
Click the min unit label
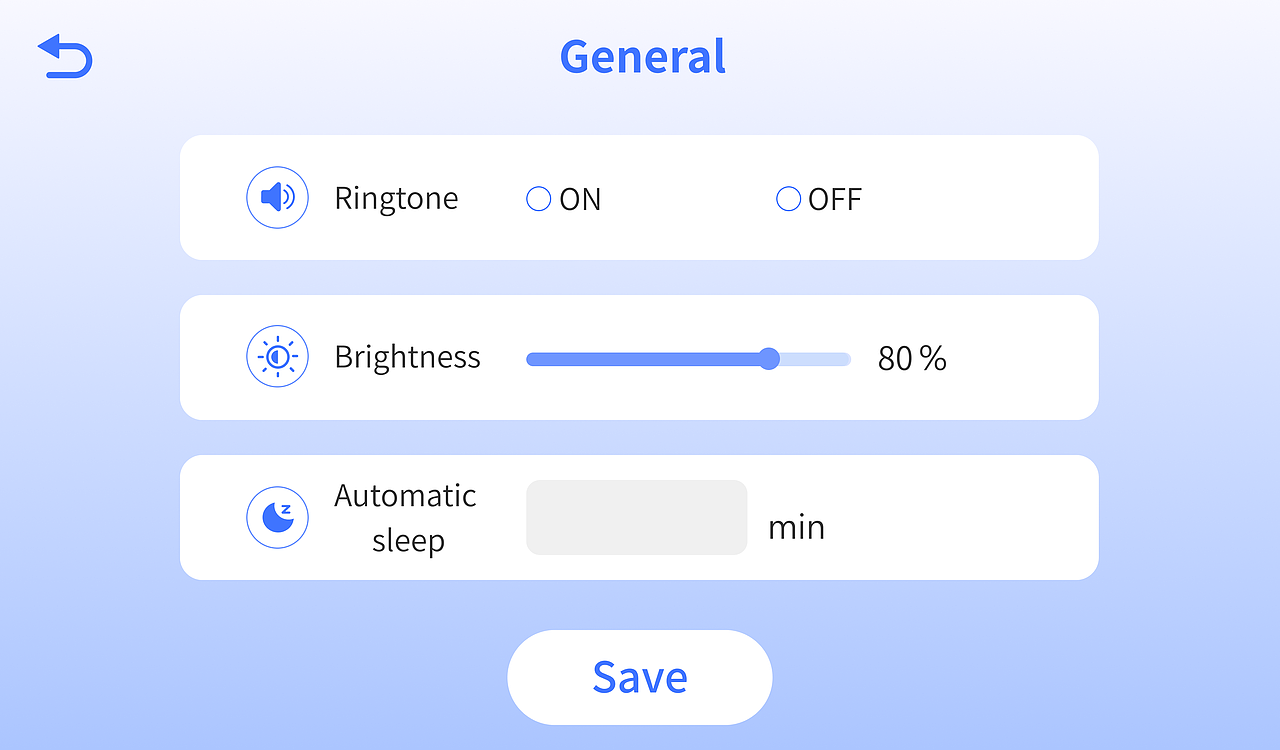click(x=796, y=527)
